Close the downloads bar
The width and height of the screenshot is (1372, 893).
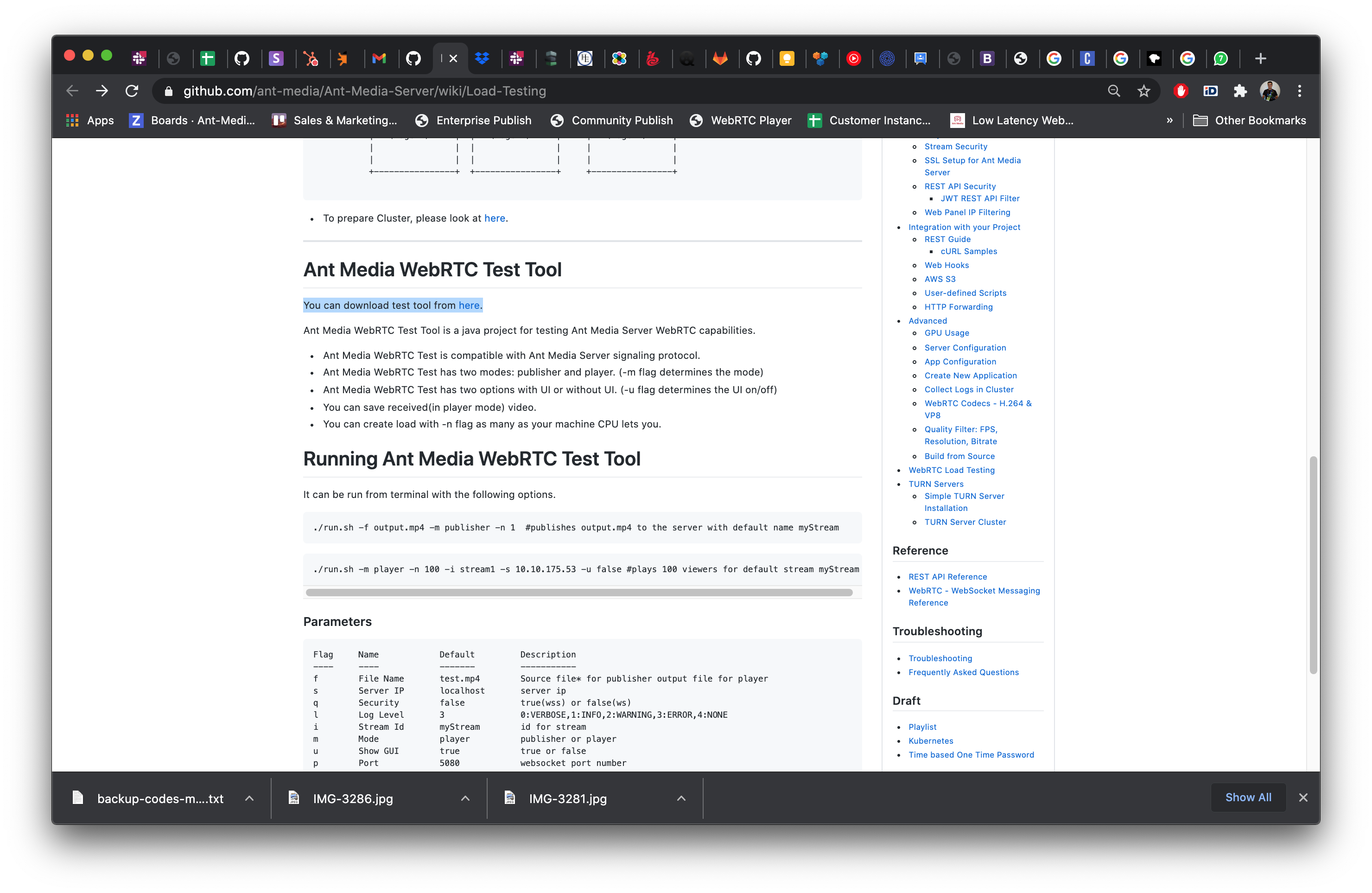click(x=1303, y=797)
